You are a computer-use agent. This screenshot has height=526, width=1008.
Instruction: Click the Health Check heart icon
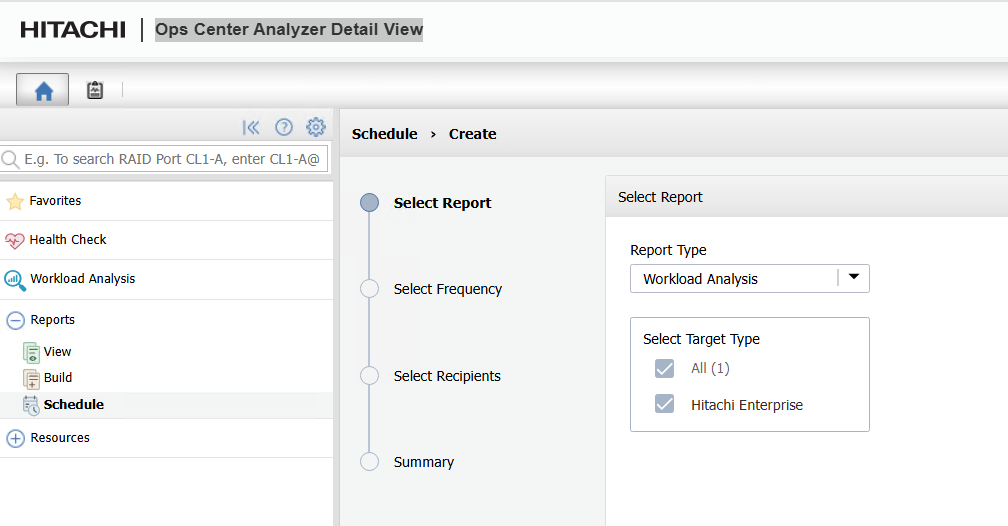[x=15, y=240]
